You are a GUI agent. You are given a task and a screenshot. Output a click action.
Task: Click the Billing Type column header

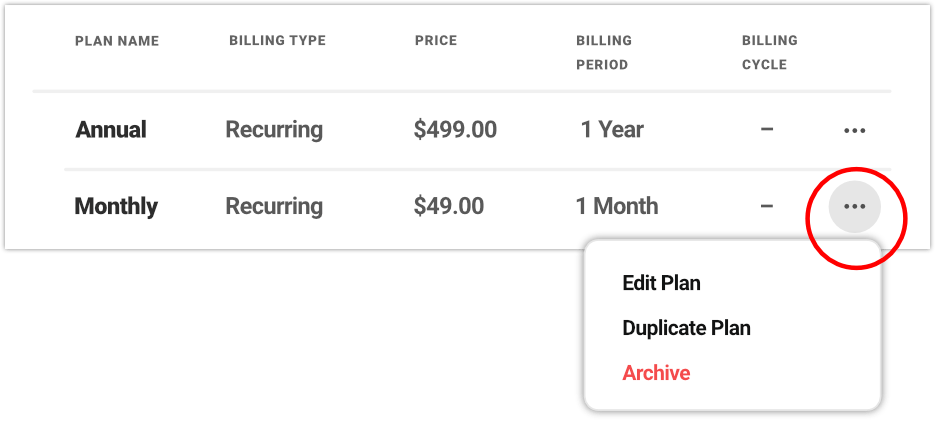(x=277, y=41)
